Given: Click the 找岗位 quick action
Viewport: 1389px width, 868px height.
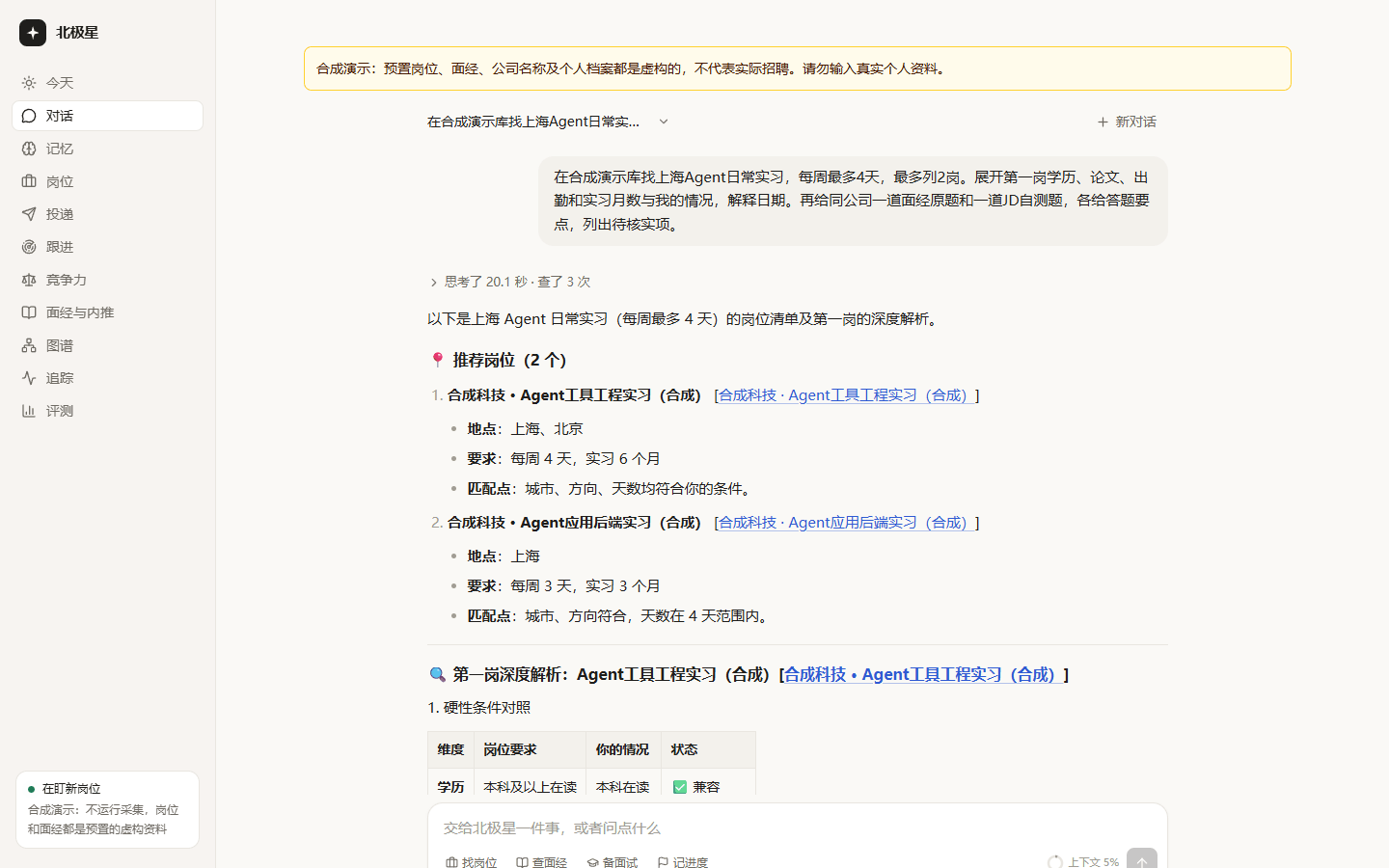Looking at the screenshot, I should 471,862.
